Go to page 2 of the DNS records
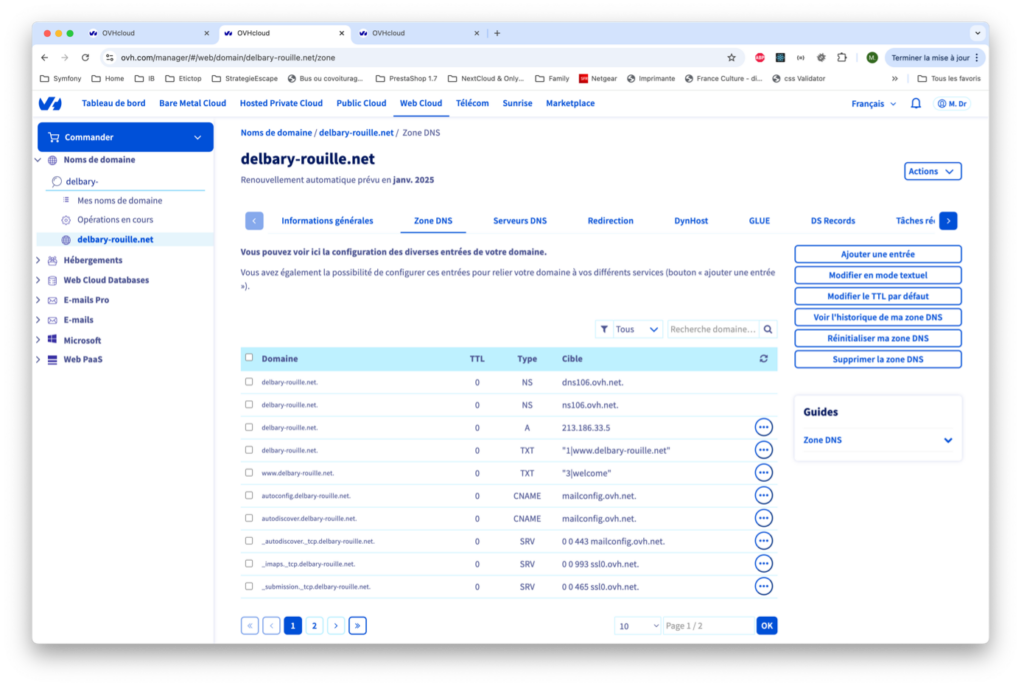Image resolution: width=1024 pixels, height=689 pixels. (x=314, y=626)
